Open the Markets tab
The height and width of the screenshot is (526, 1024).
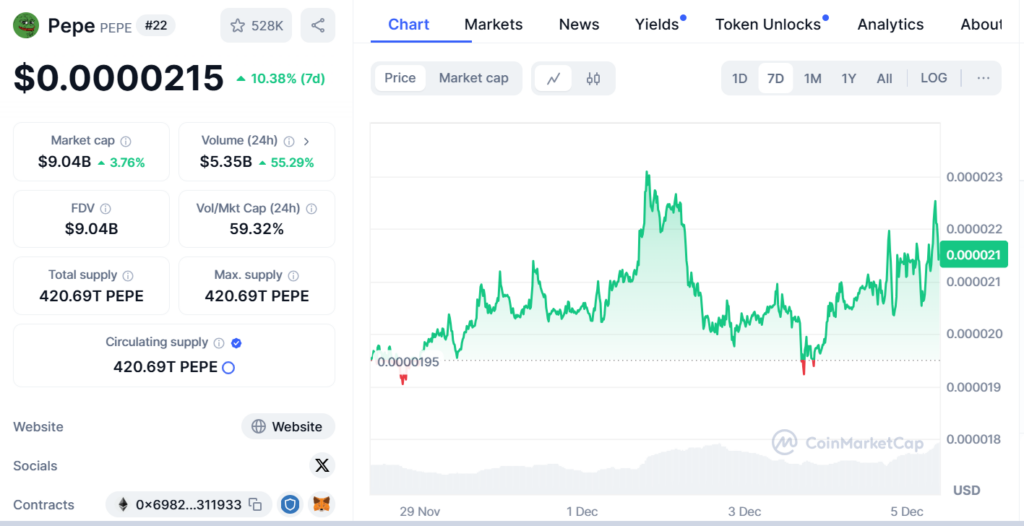[x=493, y=24]
